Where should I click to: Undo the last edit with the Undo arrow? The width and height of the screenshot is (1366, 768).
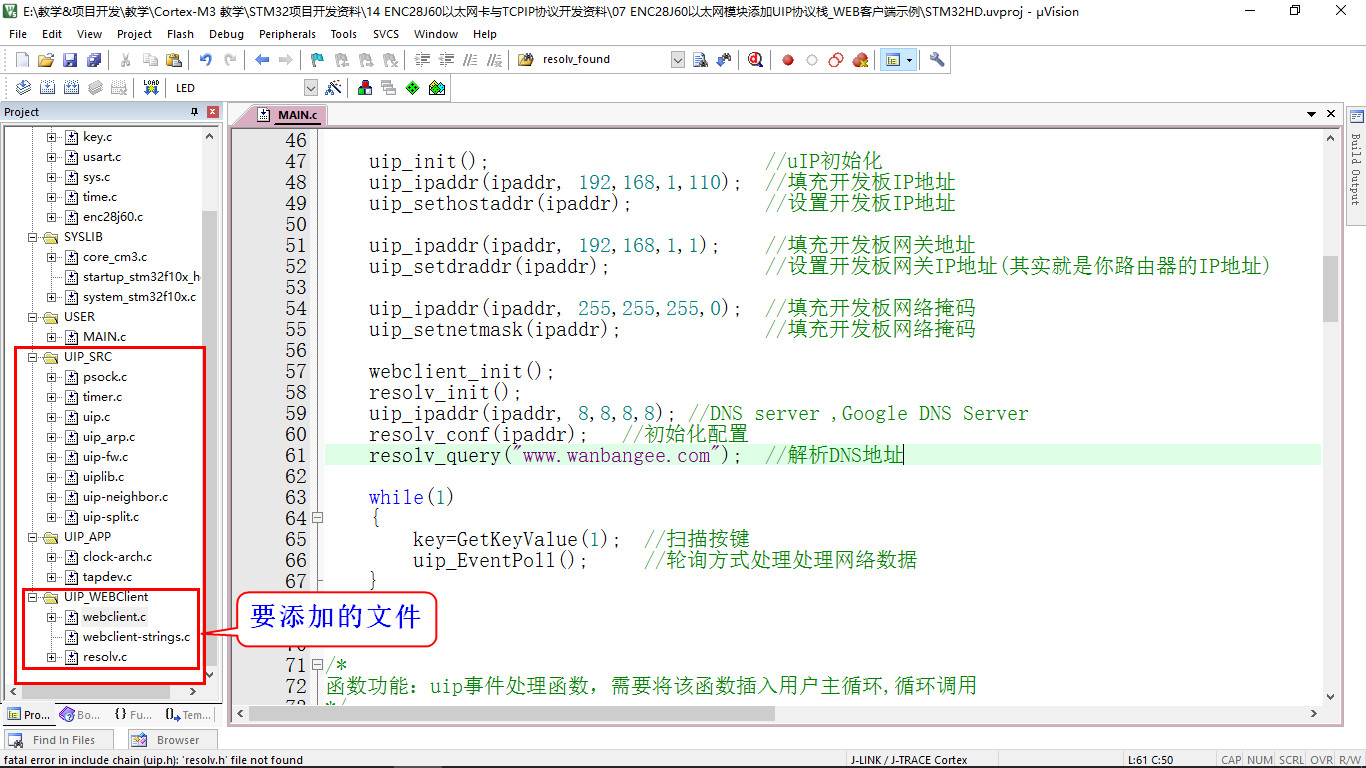[206, 60]
